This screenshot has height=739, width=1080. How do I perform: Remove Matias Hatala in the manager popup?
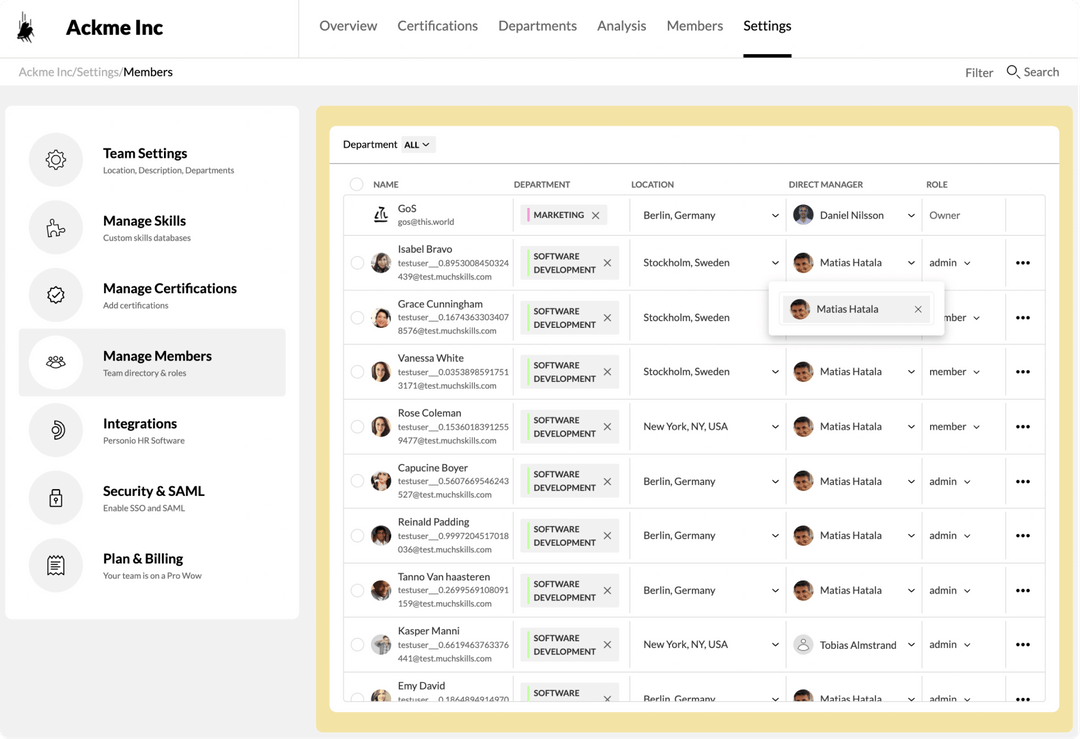(918, 309)
